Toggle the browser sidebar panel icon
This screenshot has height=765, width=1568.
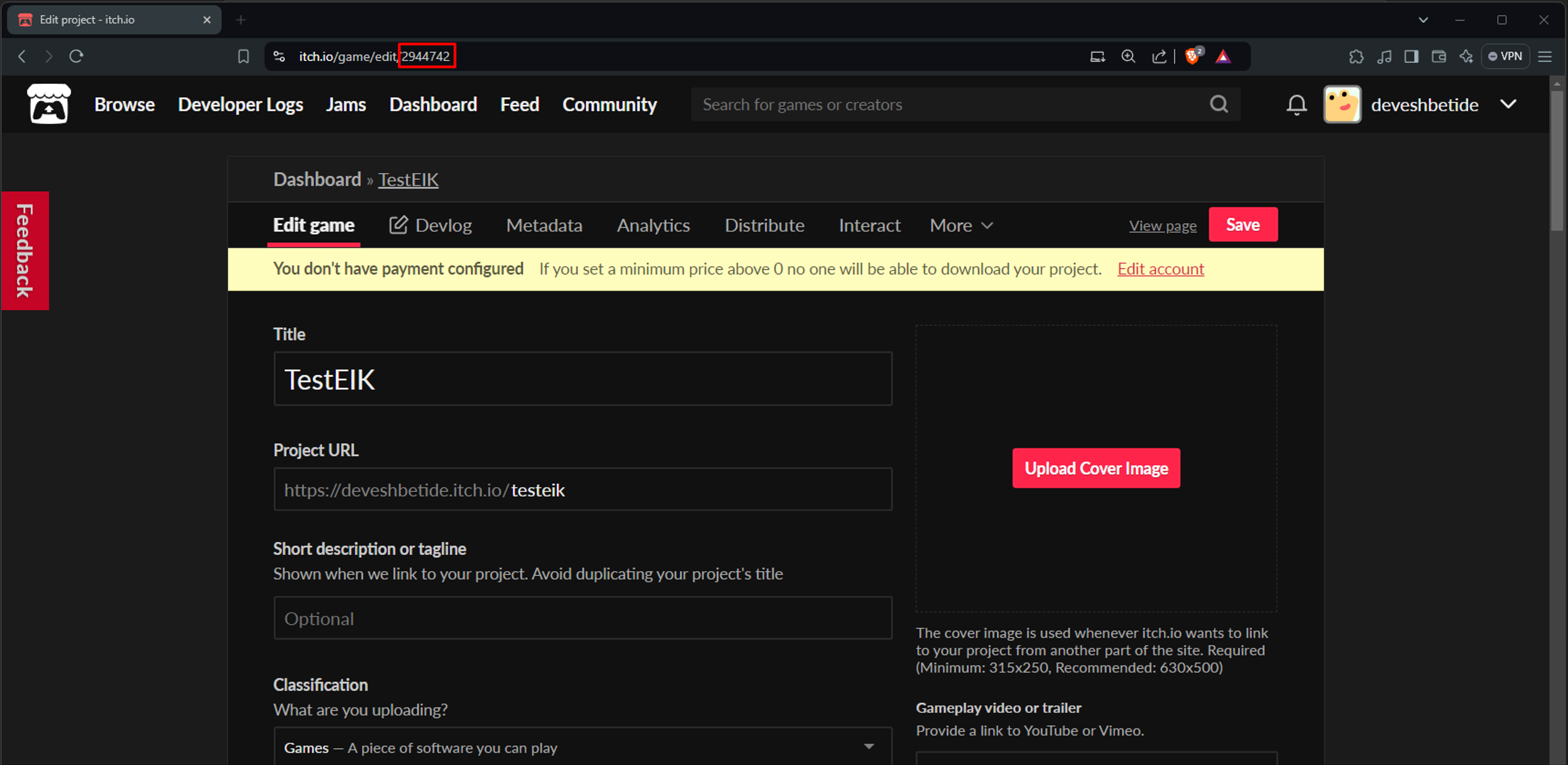[x=1411, y=57]
